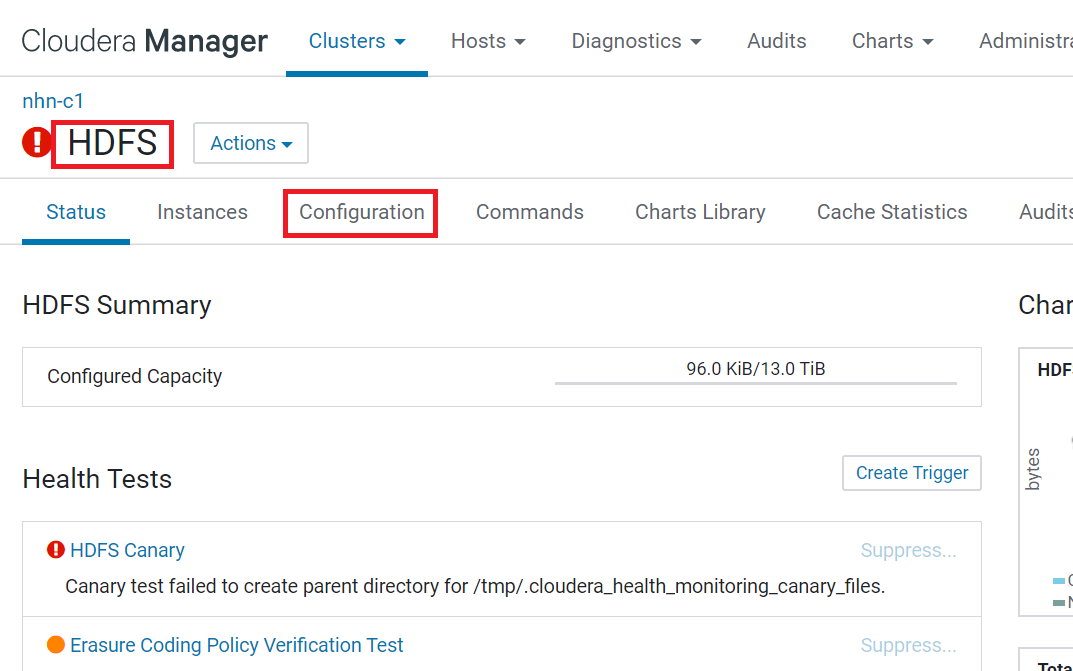Switch to the Status tab

tap(76, 212)
